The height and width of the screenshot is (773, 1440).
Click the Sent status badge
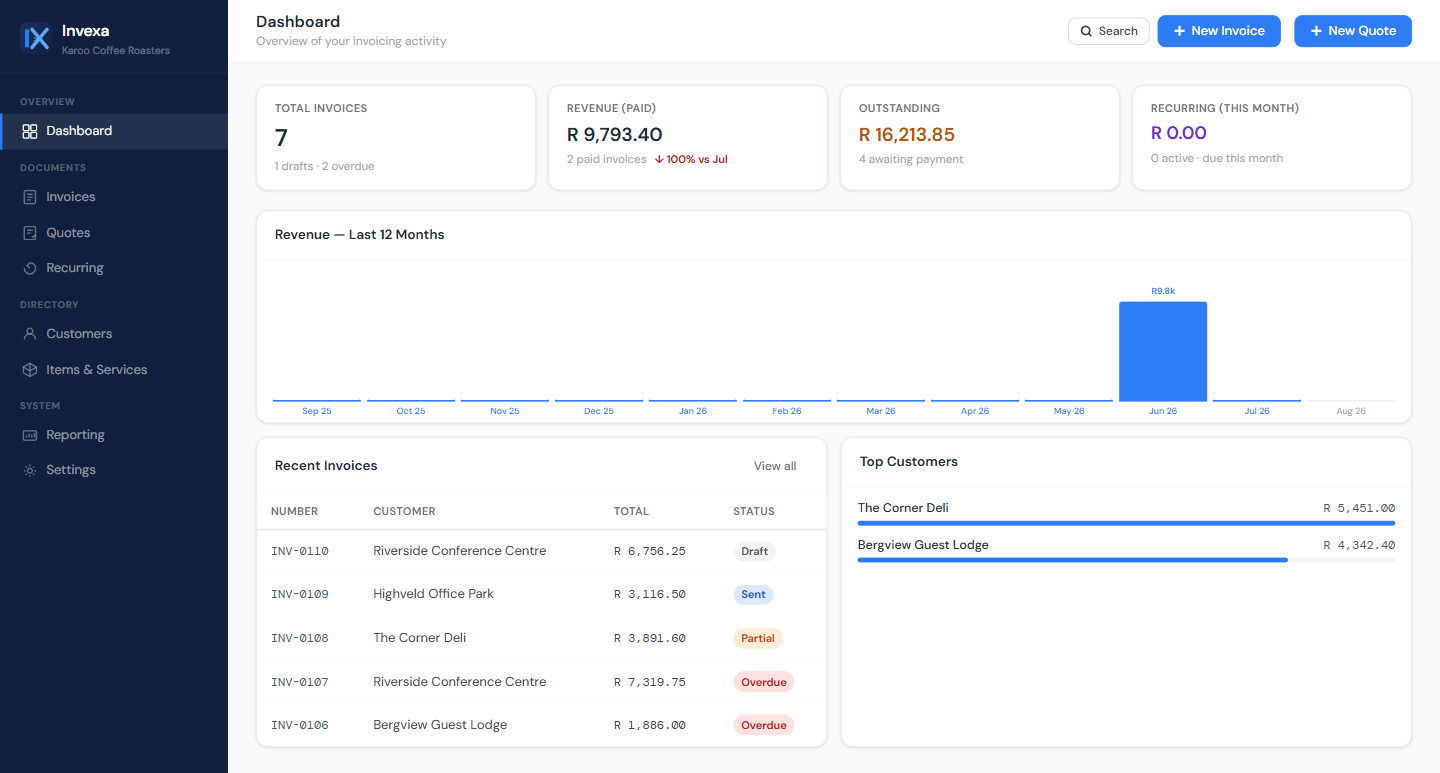click(x=753, y=594)
